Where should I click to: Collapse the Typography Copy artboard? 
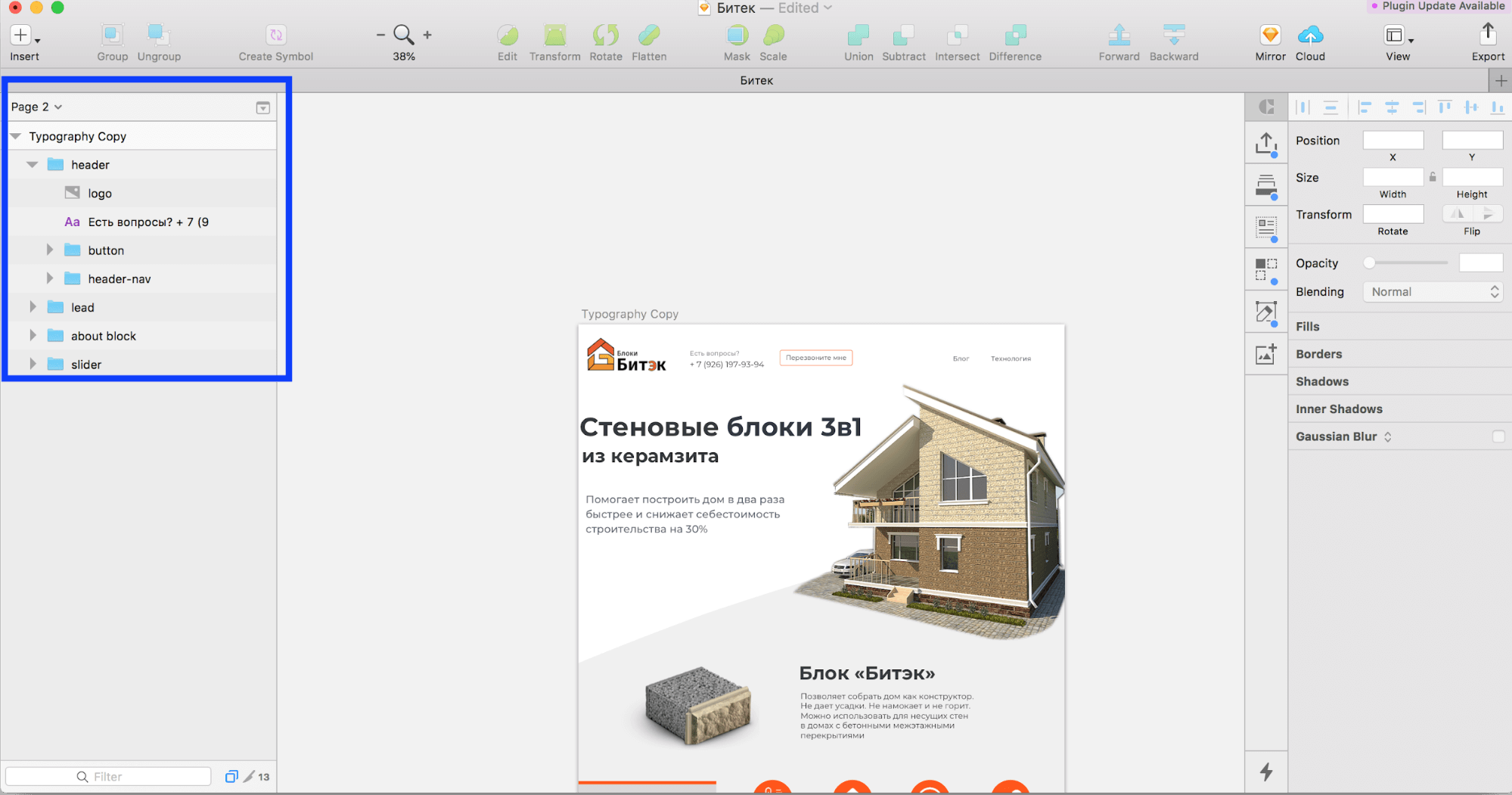15,136
